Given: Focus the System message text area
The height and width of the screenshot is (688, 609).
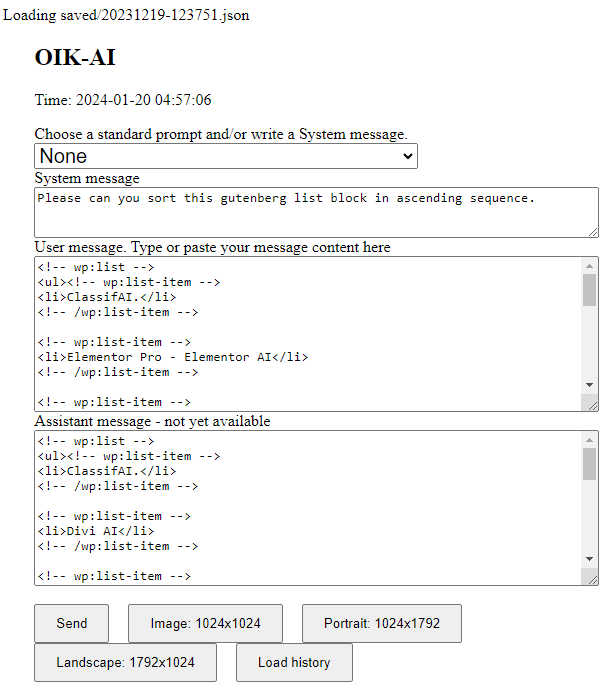Looking at the screenshot, I should [x=316, y=213].
